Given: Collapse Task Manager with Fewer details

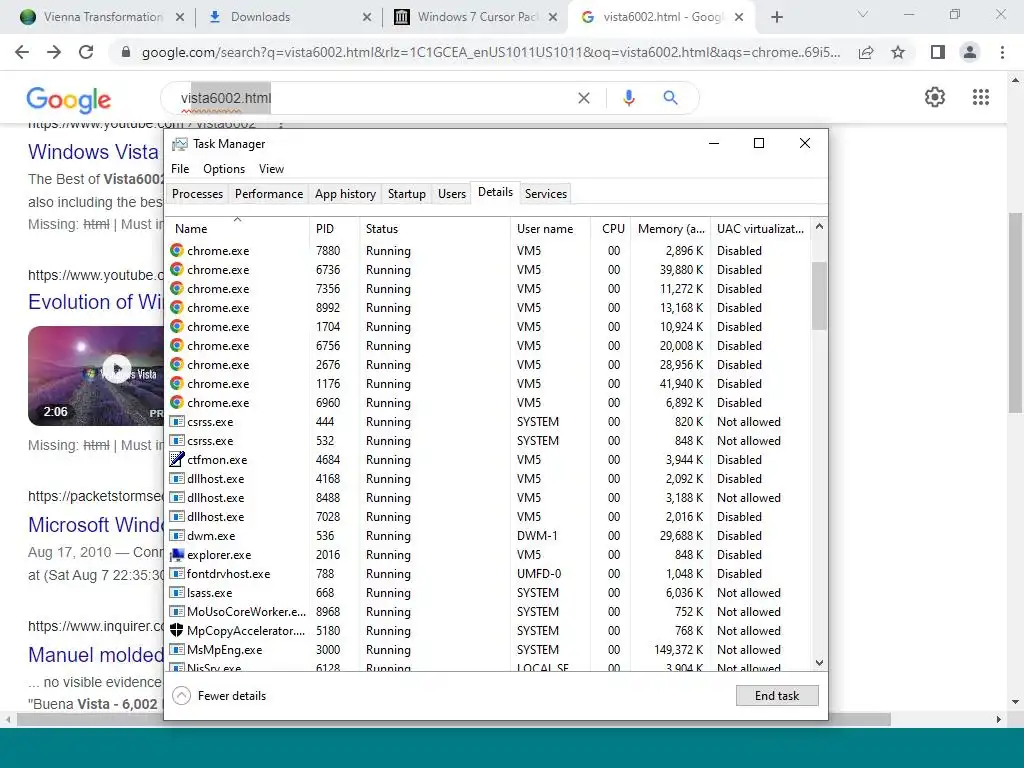Looking at the screenshot, I should pos(219,696).
